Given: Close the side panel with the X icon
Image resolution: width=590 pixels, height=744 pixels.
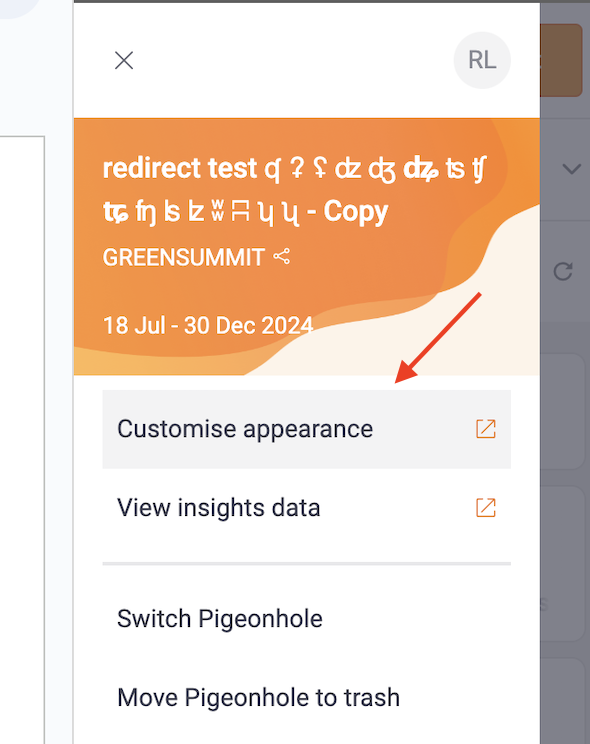Looking at the screenshot, I should 124,61.
